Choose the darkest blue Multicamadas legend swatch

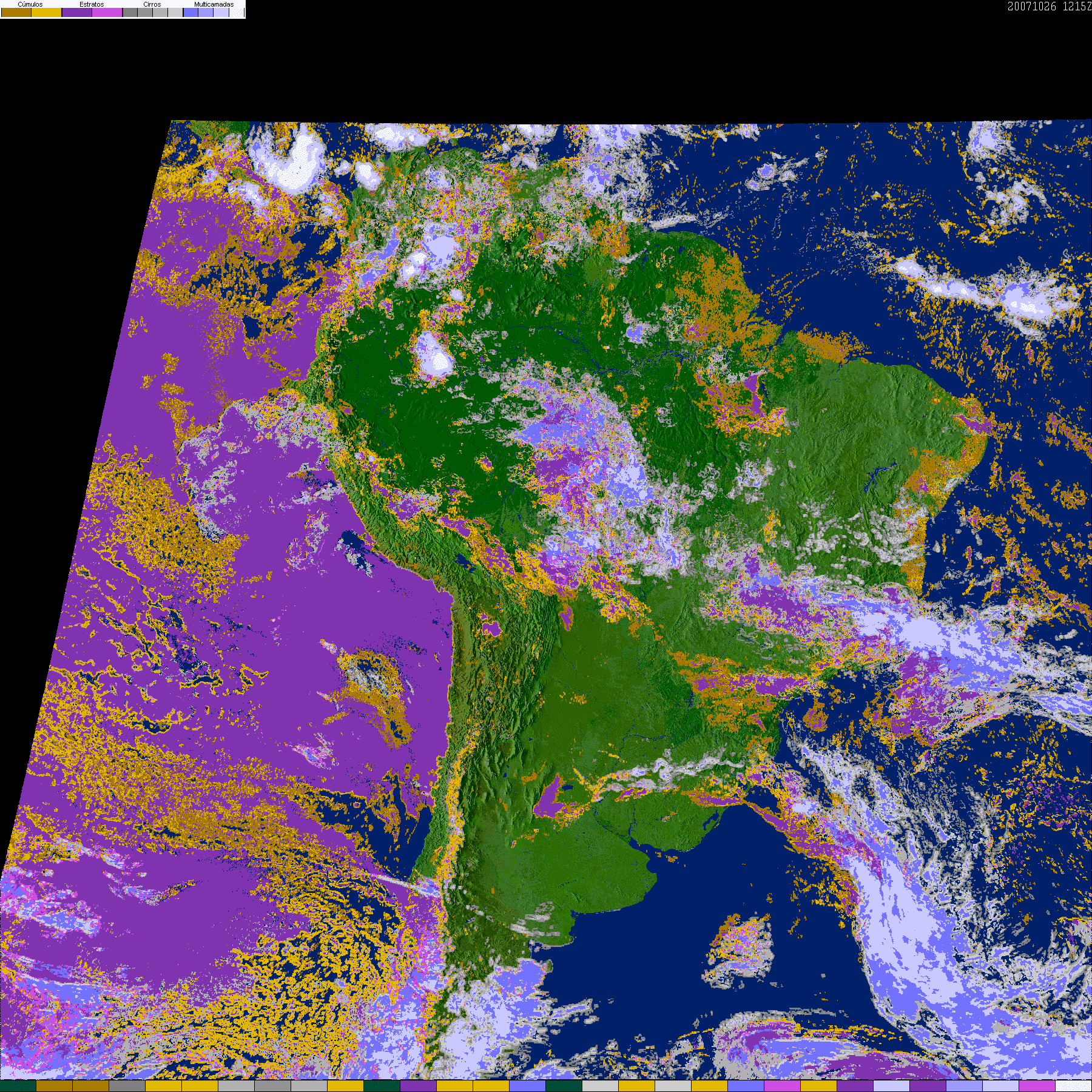click(x=190, y=13)
